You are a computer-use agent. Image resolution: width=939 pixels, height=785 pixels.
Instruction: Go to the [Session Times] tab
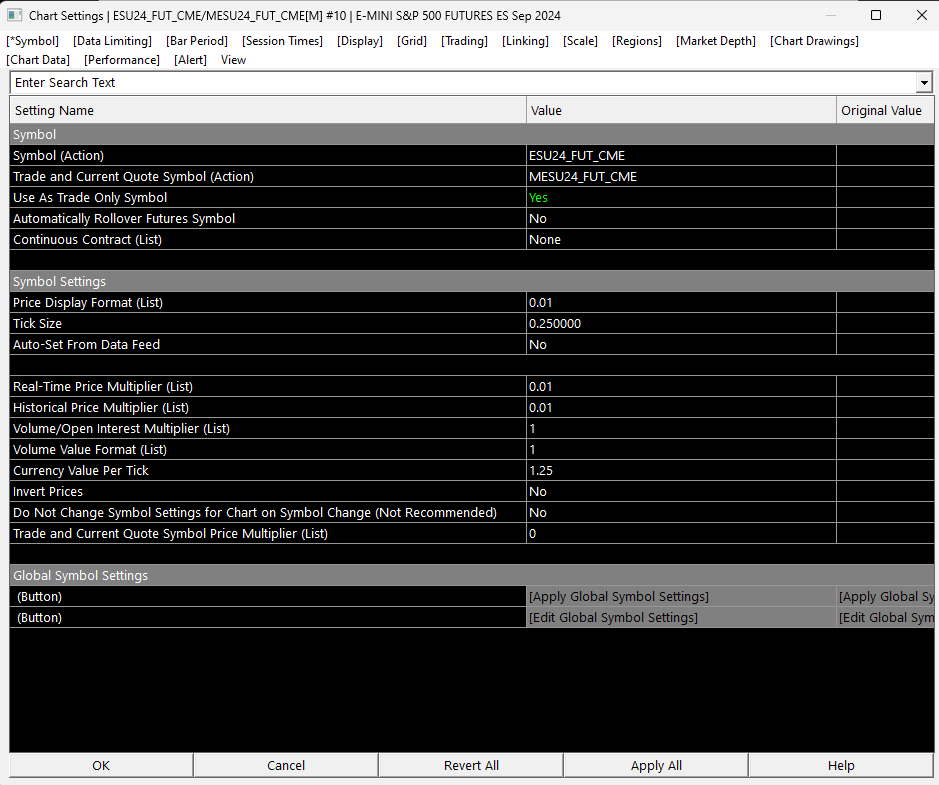pos(282,41)
